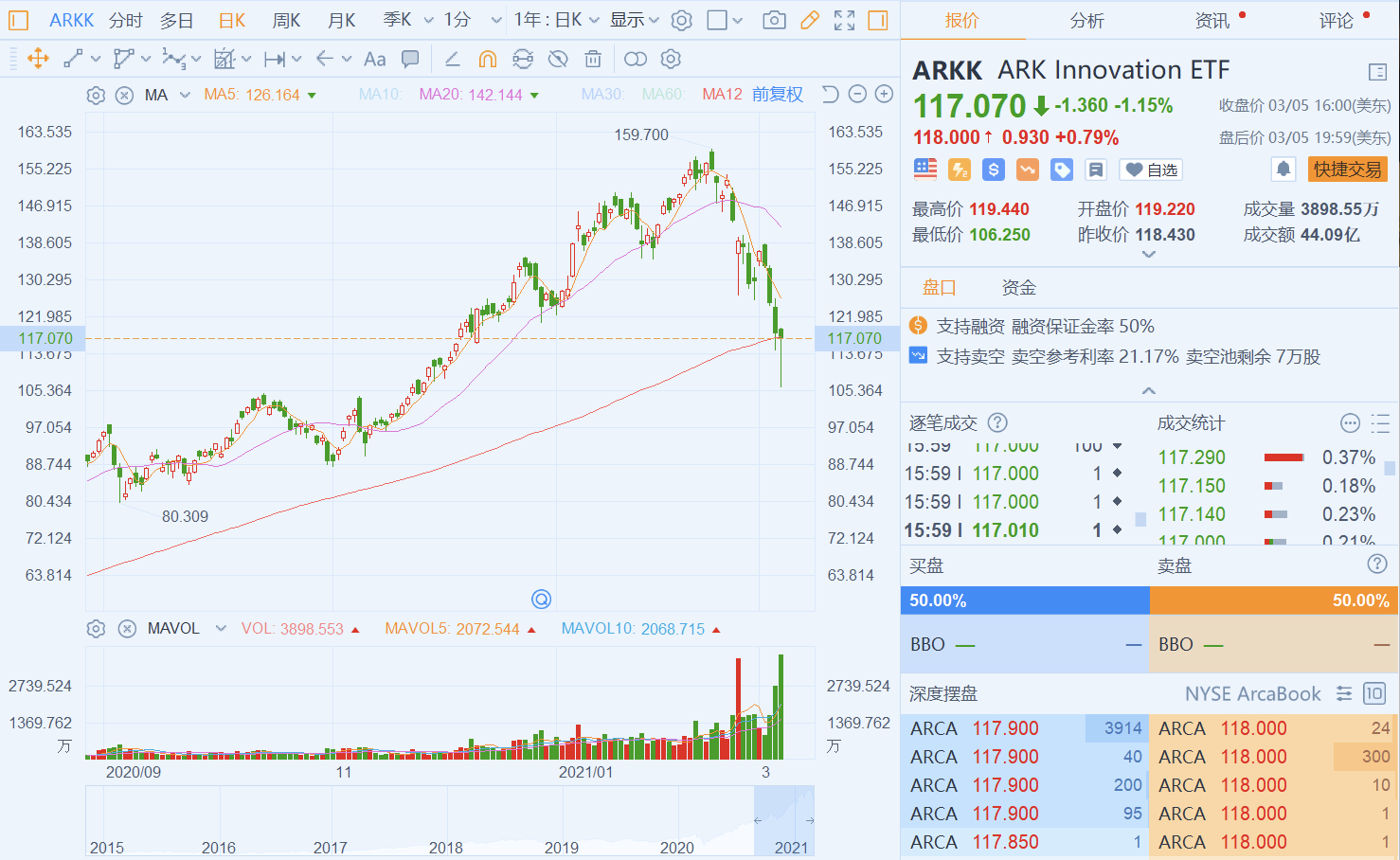Viewport: 1400px width, 860px height.
Task: Select the range measure tool
Action: (x=275, y=59)
